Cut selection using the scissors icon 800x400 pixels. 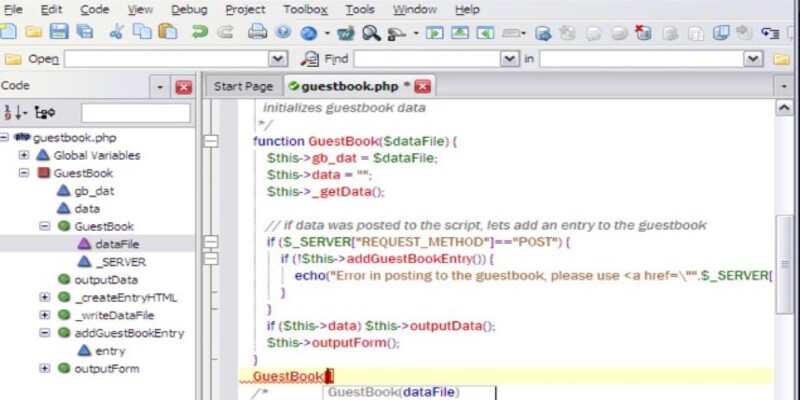[x=116, y=33]
